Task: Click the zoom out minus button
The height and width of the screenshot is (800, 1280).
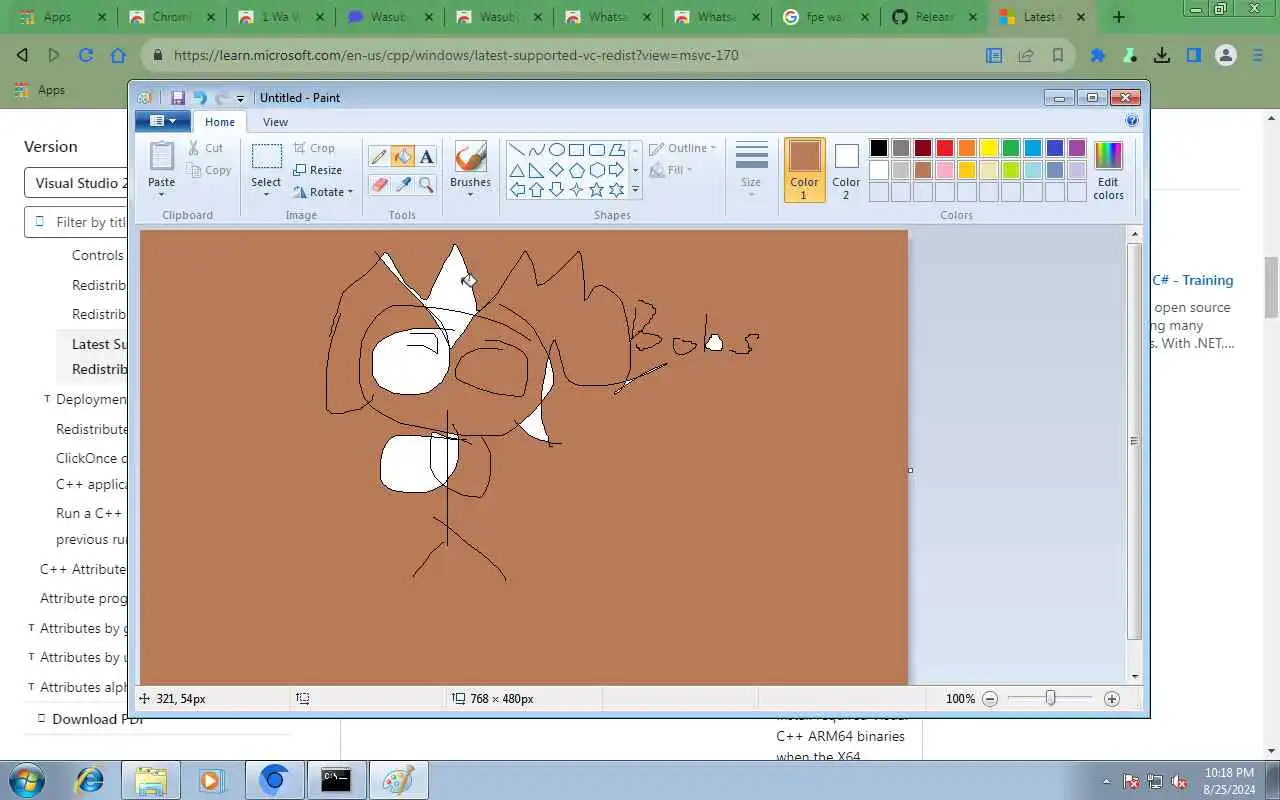Action: [990, 699]
